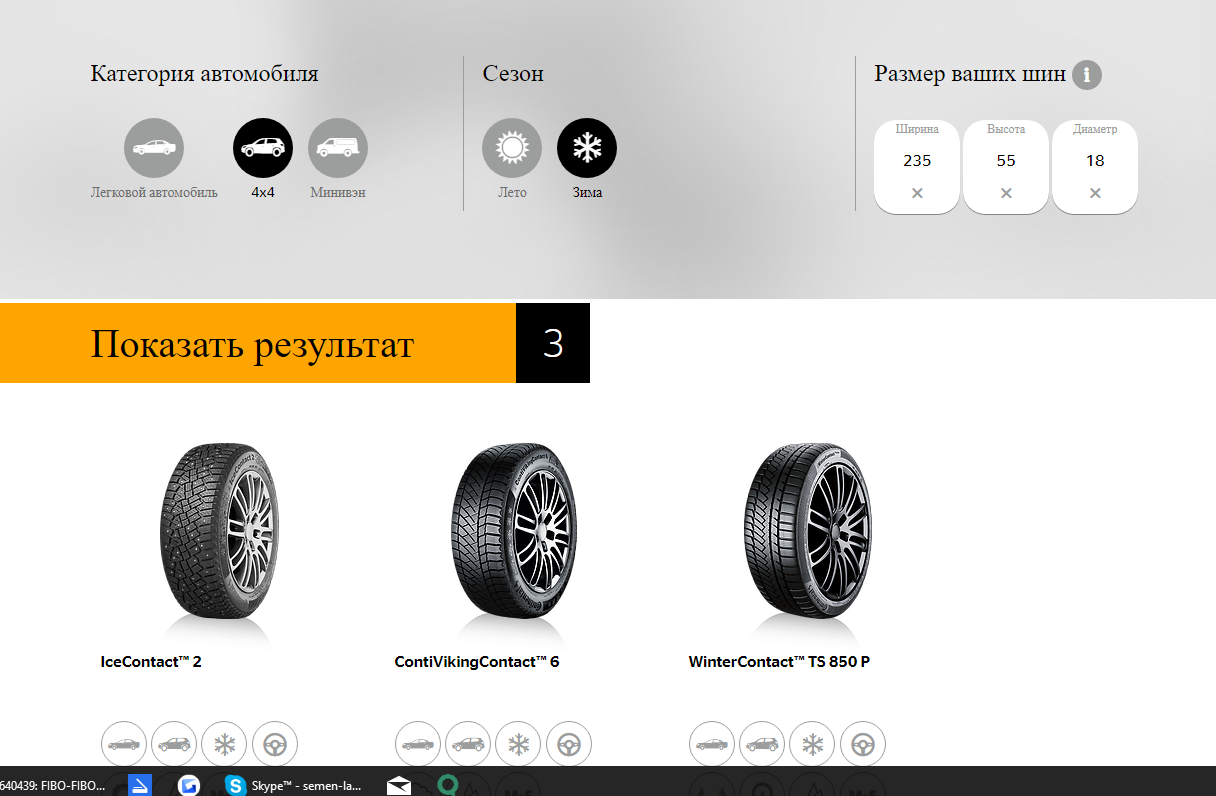Click the Категория автомобиля heading
The width and height of the screenshot is (1216, 796).
coord(204,73)
